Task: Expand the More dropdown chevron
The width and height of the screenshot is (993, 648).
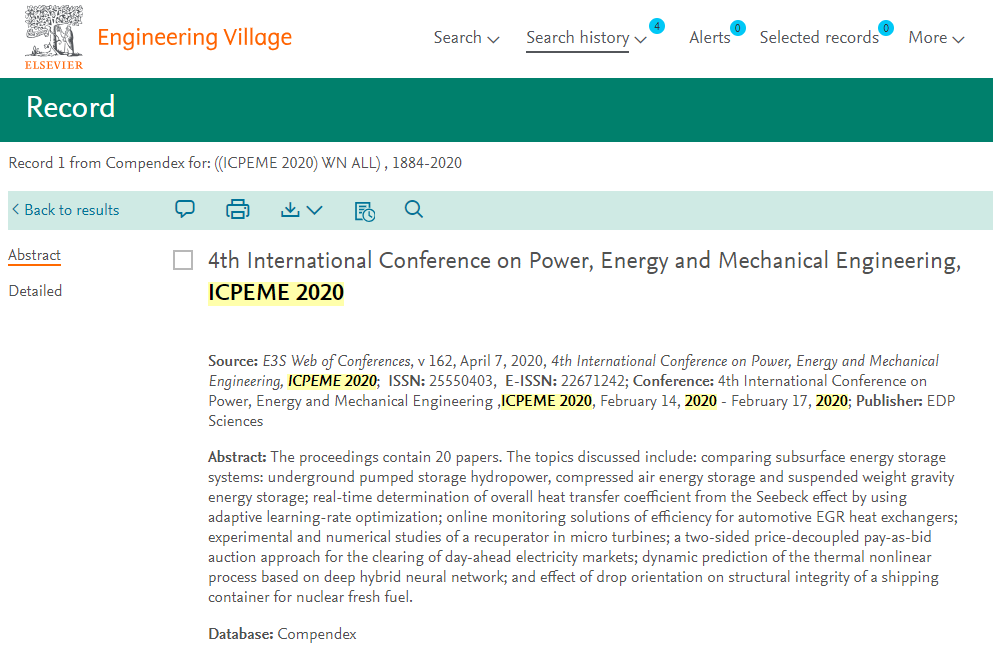Action: tap(958, 39)
